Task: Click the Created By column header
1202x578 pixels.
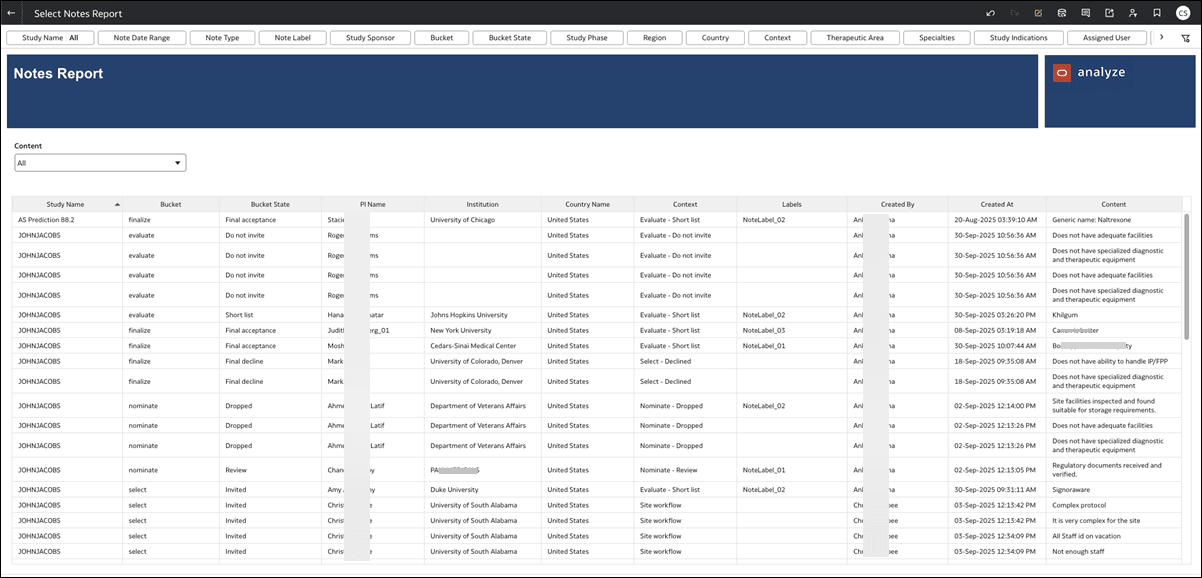Action: (897, 204)
